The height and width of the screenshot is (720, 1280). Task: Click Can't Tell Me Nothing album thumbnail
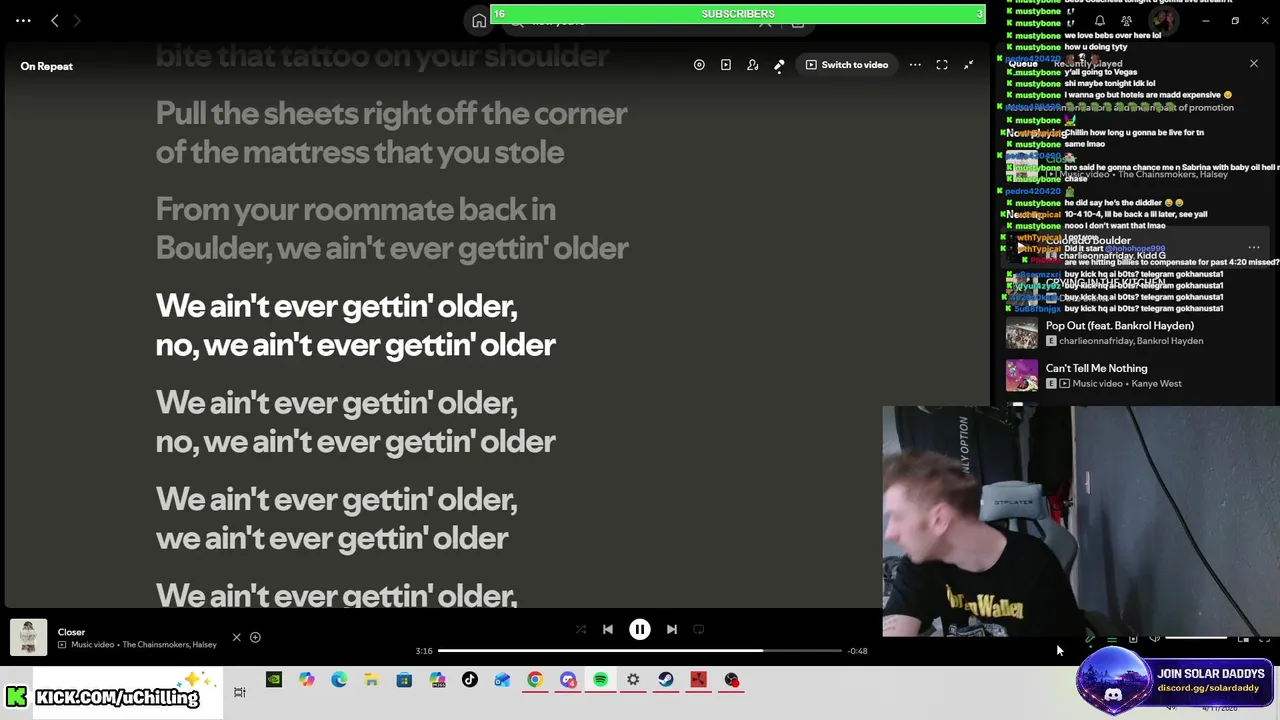pos(1022,375)
